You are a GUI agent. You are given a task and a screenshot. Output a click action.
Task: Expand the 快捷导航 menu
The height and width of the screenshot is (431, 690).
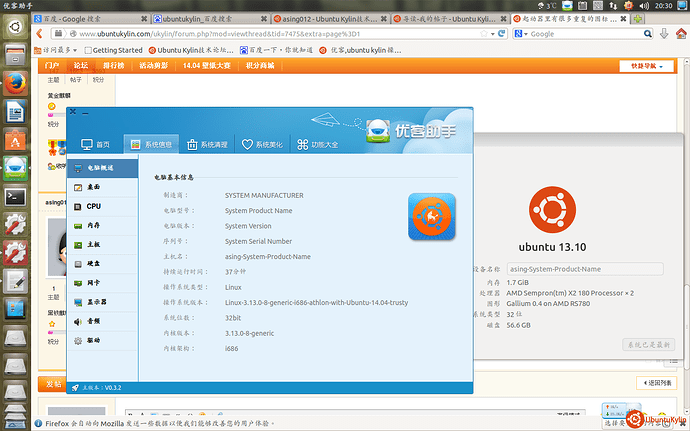[646, 66]
